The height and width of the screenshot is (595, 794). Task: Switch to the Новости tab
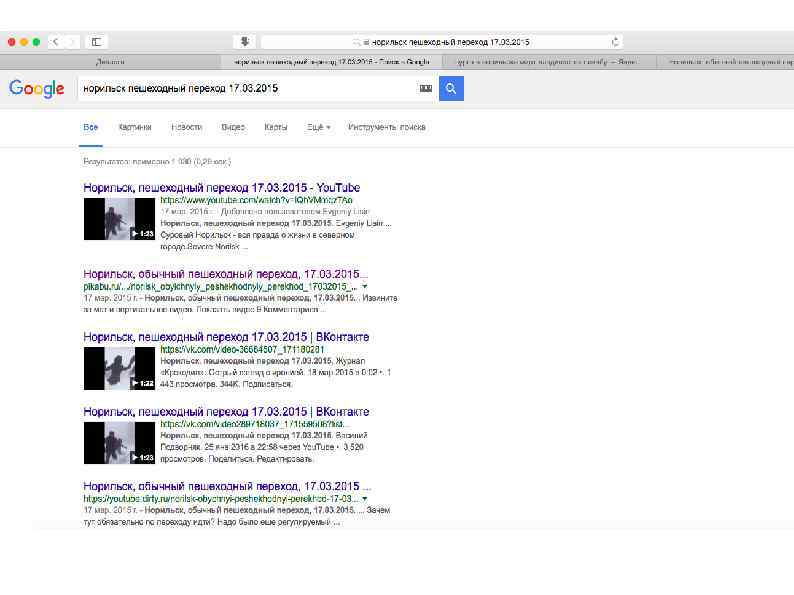[x=186, y=127]
